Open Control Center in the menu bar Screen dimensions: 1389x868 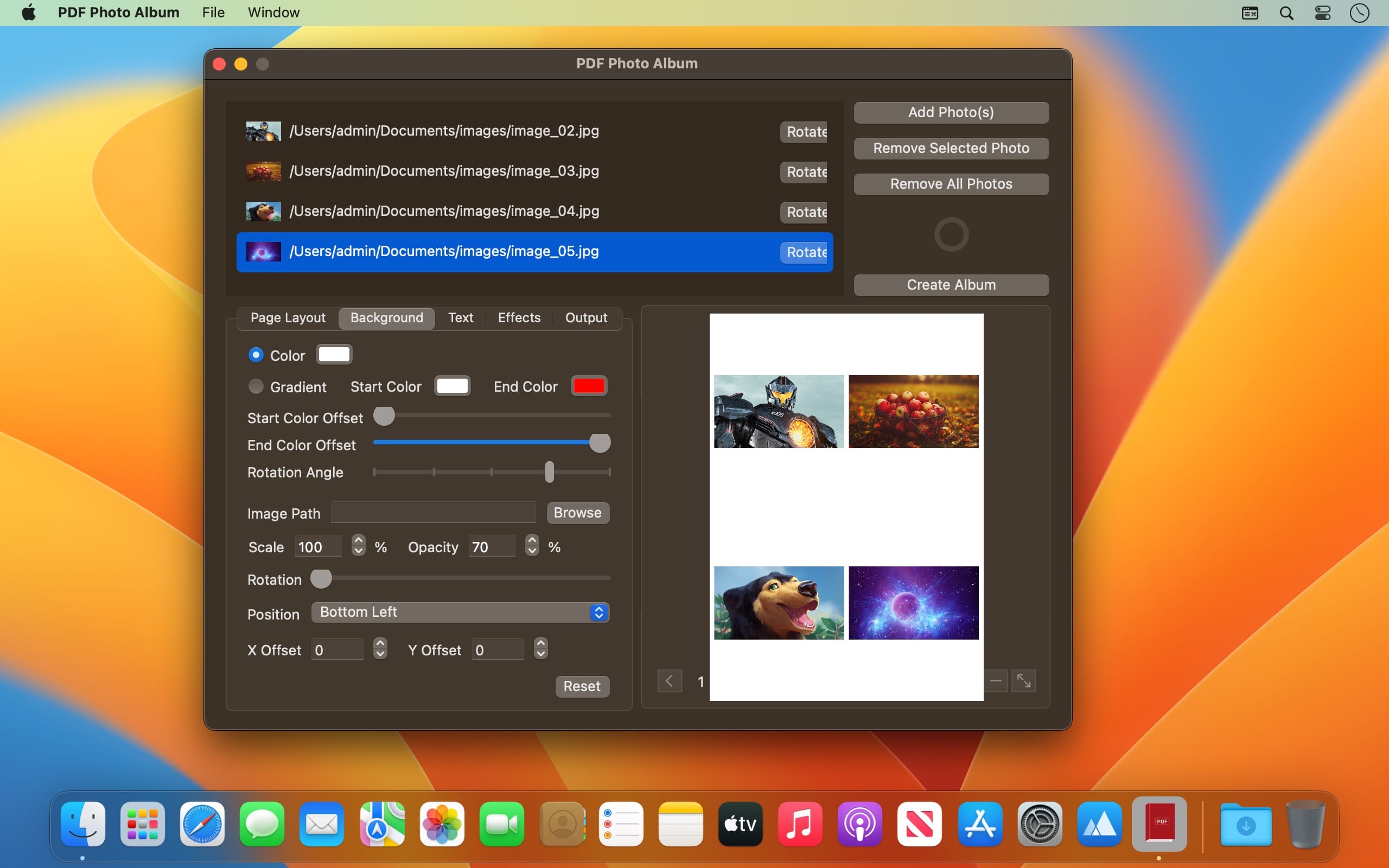[x=1322, y=12]
